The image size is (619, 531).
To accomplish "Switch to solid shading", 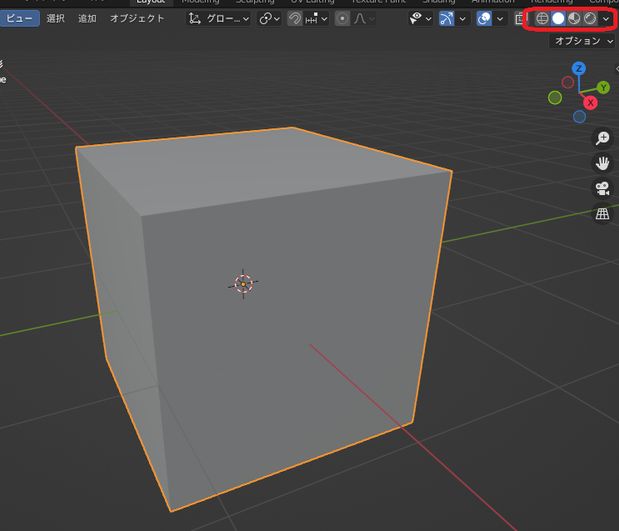I will click(558, 18).
